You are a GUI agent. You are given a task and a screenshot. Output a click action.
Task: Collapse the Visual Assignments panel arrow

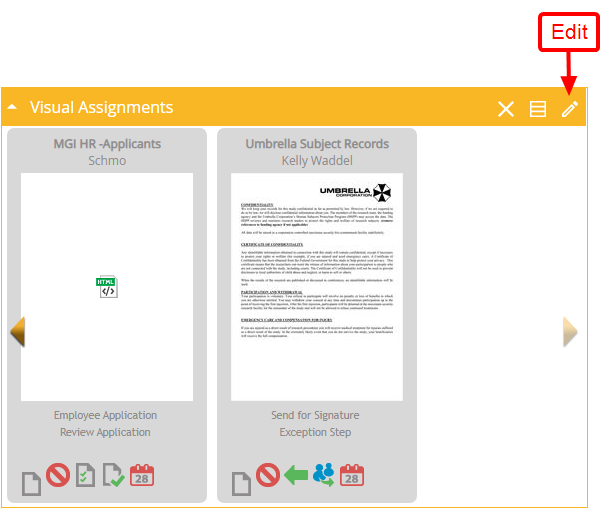[x=12, y=107]
